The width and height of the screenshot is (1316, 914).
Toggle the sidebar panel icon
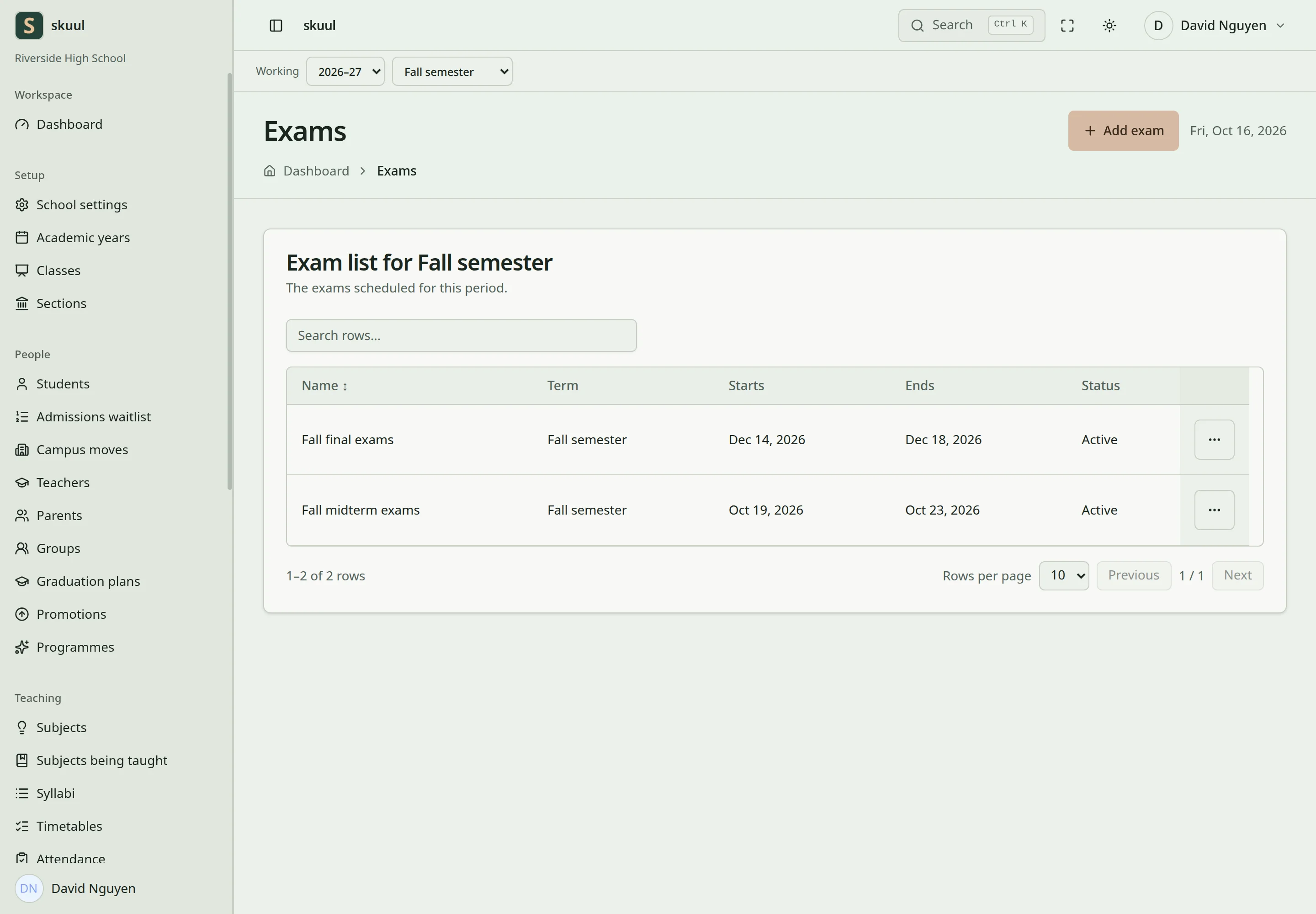(x=276, y=25)
